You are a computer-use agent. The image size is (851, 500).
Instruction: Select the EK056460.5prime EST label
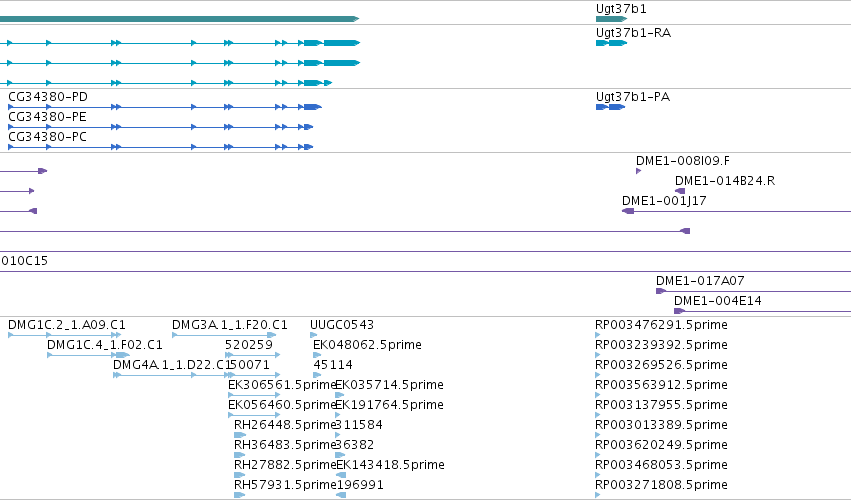coord(282,405)
